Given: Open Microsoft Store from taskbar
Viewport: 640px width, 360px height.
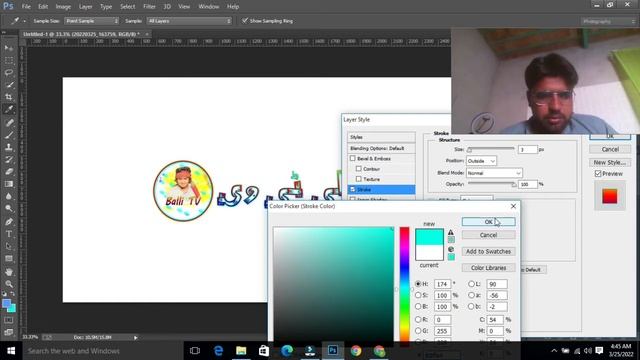Looking at the screenshot, I should click(264, 351).
